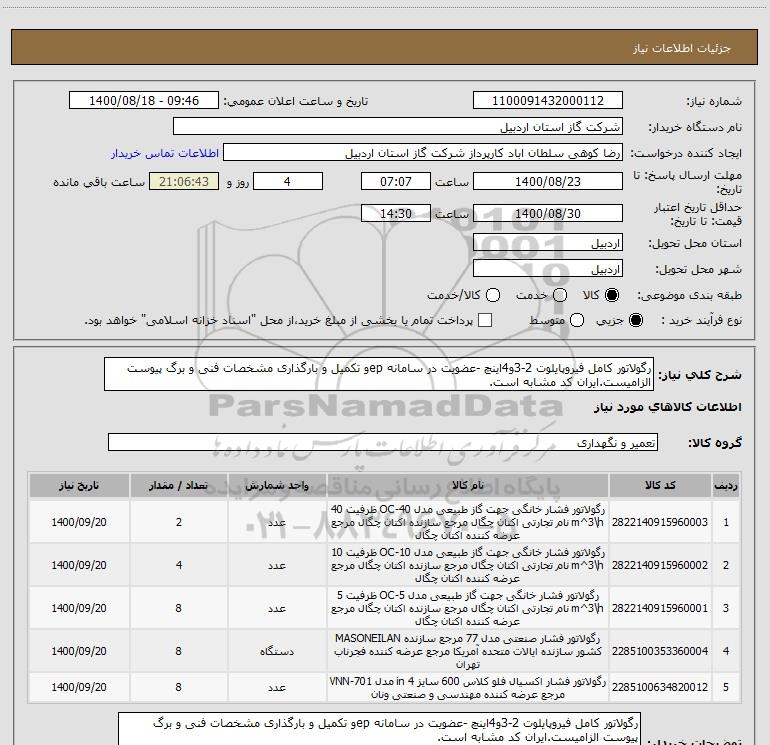
Task: Click the اطلاعات کالاهای مورد نیاز section title
Action: click(x=668, y=407)
